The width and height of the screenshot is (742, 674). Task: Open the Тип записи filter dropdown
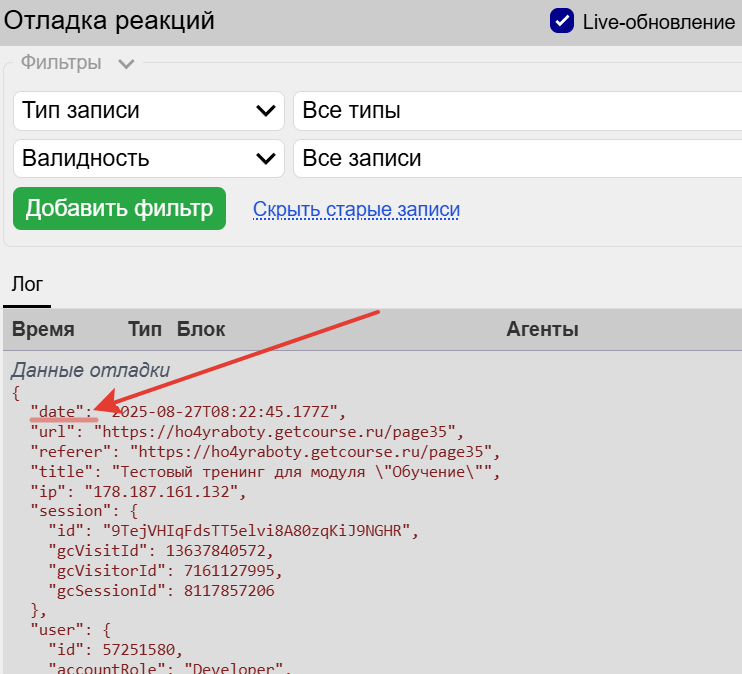[149, 111]
